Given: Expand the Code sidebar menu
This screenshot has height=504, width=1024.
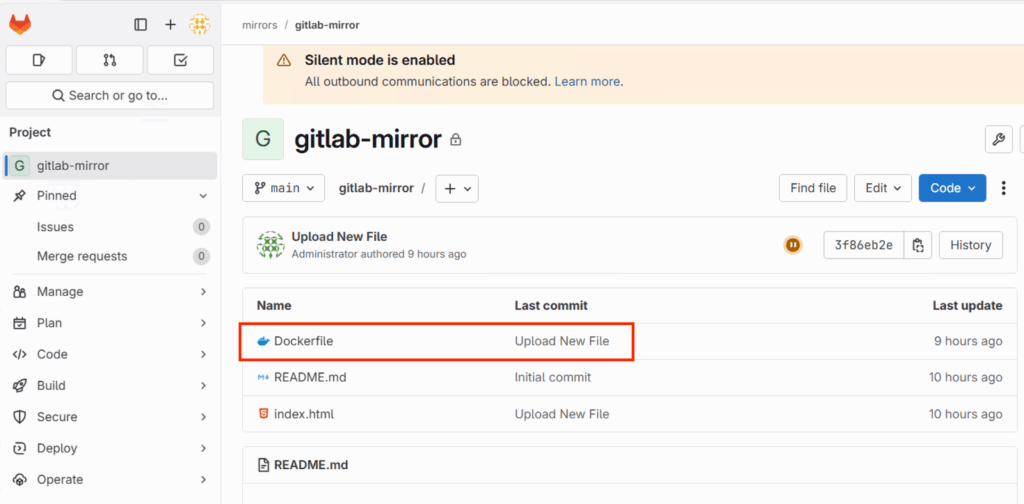Looking at the screenshot, I should (111, 354).
